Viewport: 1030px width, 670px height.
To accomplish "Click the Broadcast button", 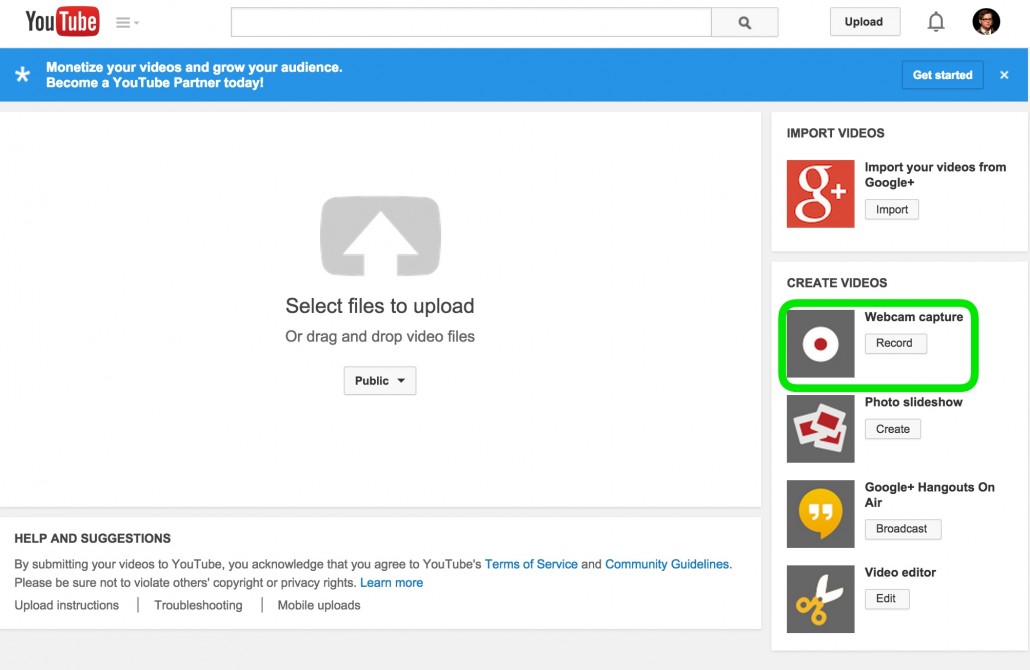I will click(x=903, y=529).
